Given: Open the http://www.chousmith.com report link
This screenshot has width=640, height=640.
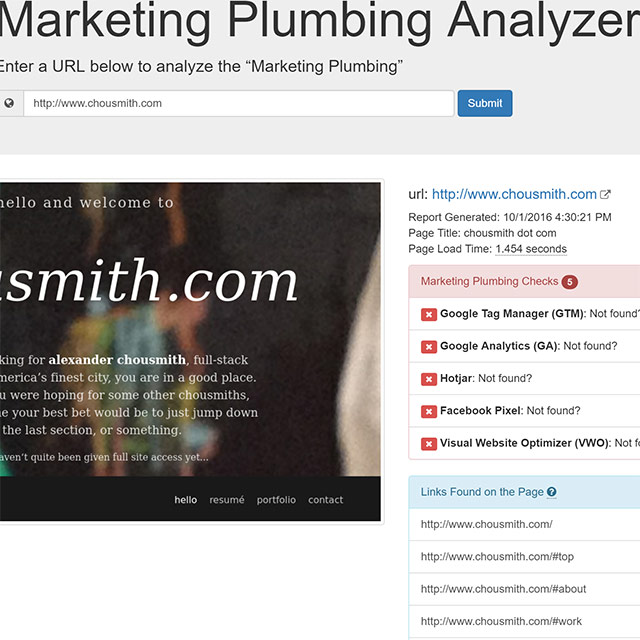Looking at the screenshot, I should [x=514, y=194].
